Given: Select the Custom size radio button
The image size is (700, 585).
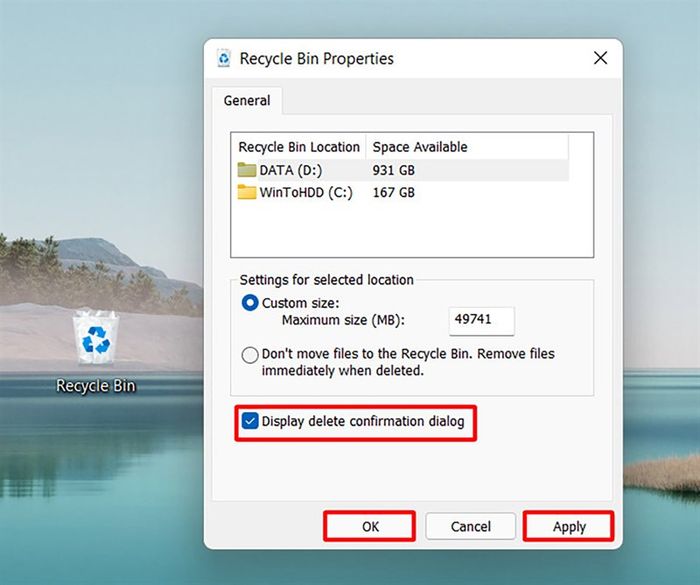Looking at the screenshot, I should (250, 303).
